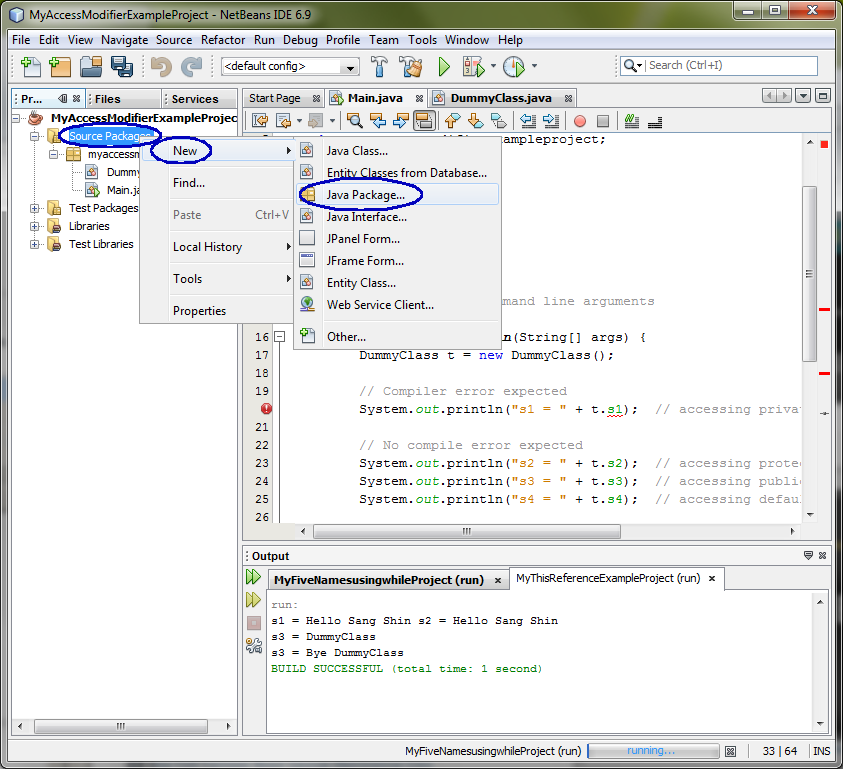Image resolution: width=843 pixels, height=769 pixels.
Task: Expand the Test Packages node
Action: [34, 208]
